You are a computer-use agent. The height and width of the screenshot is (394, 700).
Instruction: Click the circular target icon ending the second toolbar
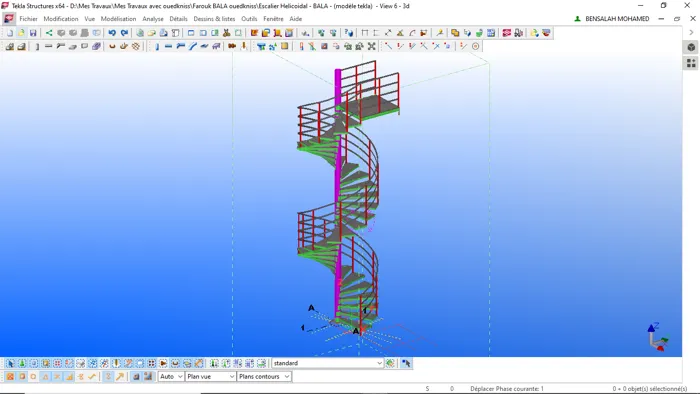(x=475, y=46)
